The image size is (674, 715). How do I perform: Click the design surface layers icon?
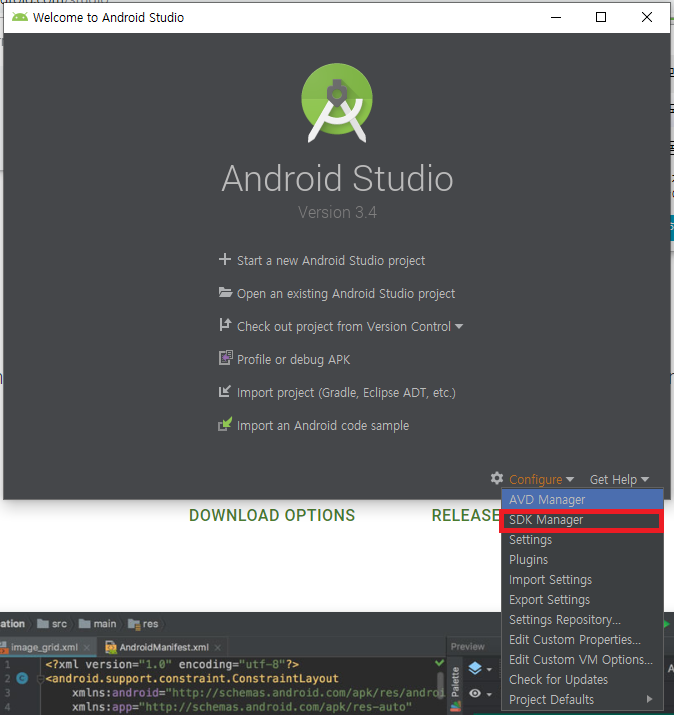(475, 668)
